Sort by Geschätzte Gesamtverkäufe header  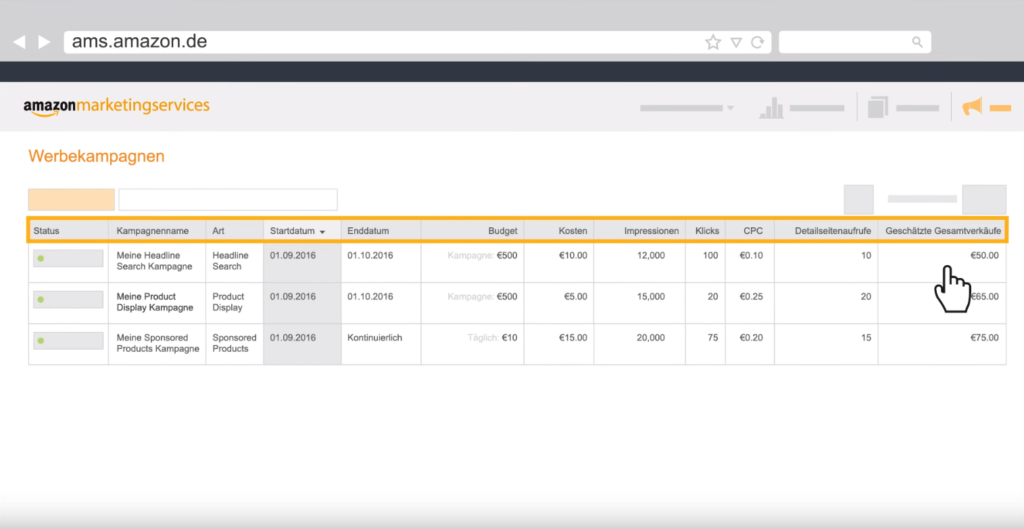943,231
